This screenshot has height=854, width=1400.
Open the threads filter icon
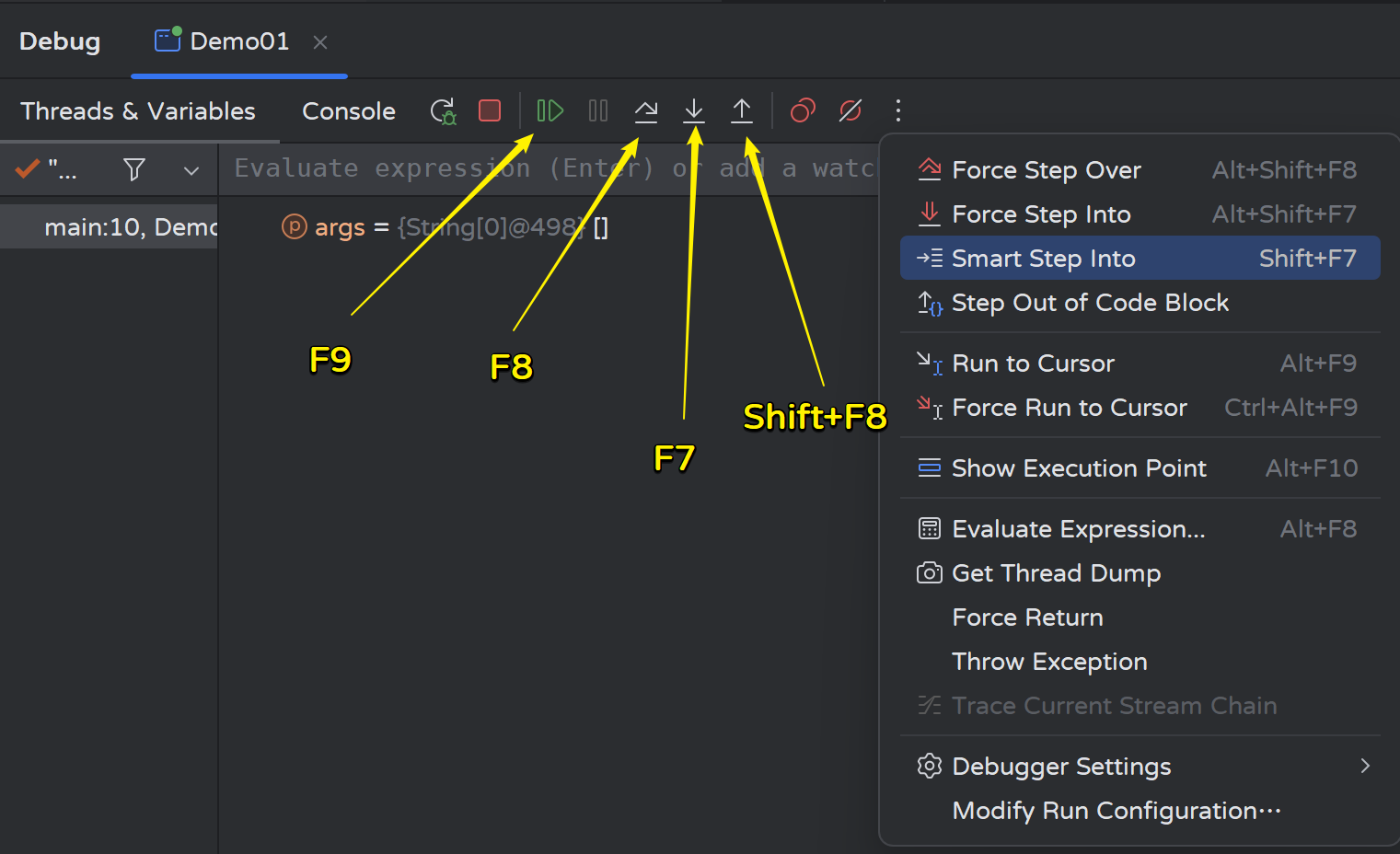[134, 169]
